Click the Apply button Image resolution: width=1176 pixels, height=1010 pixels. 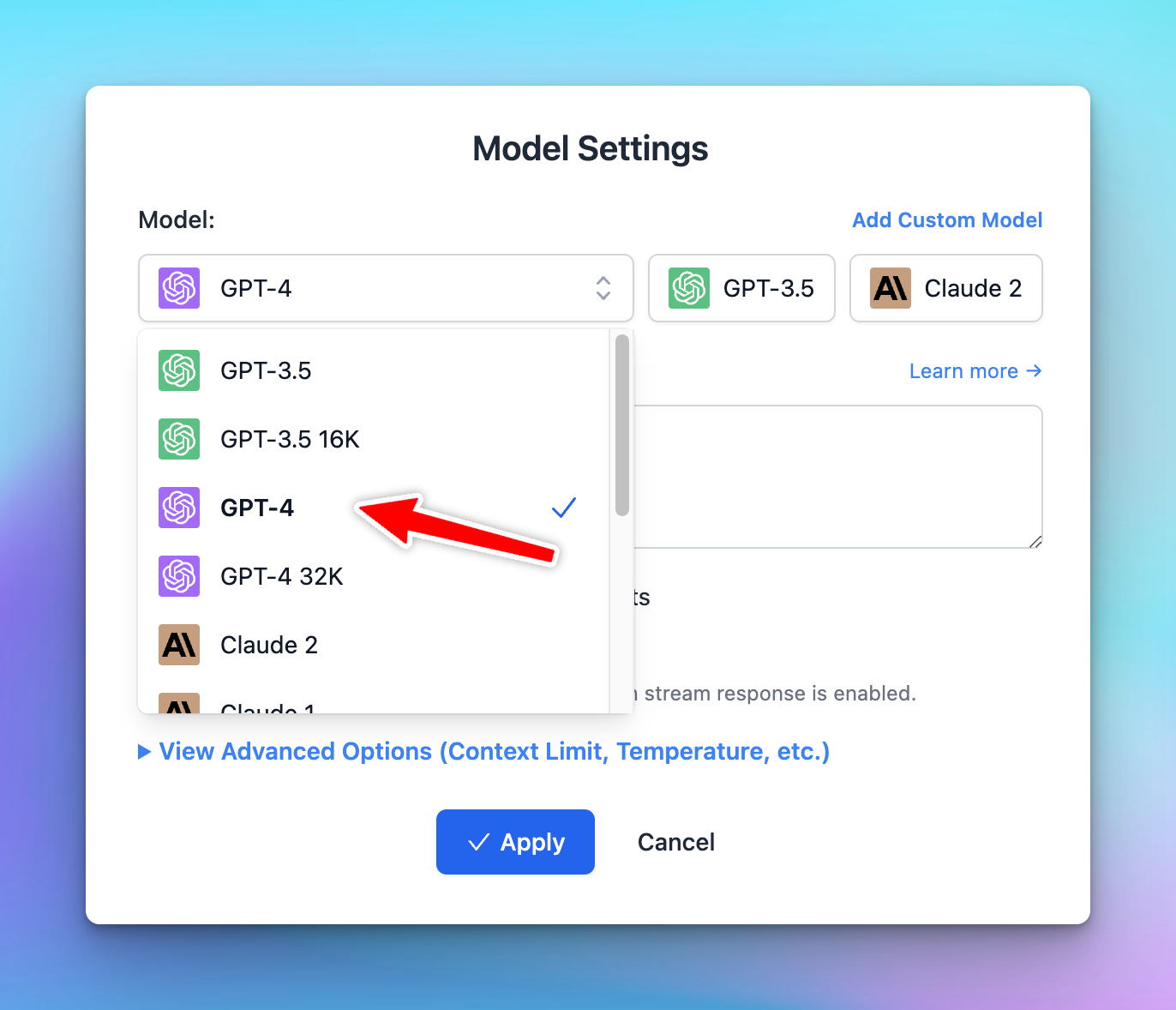click(x=515, y=842)
